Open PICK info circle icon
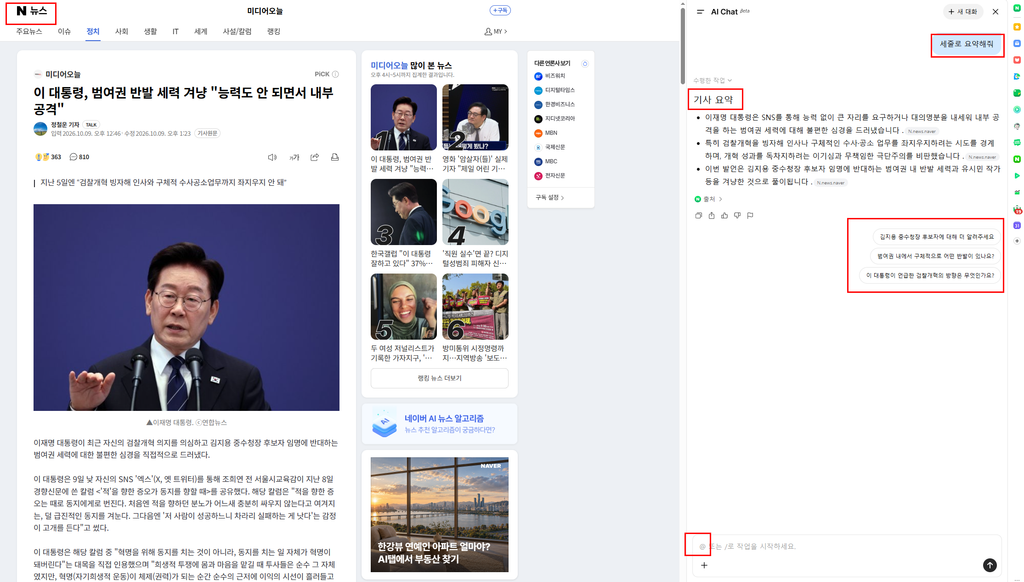This screenshot has width=1024, height=582. [336, 74]
